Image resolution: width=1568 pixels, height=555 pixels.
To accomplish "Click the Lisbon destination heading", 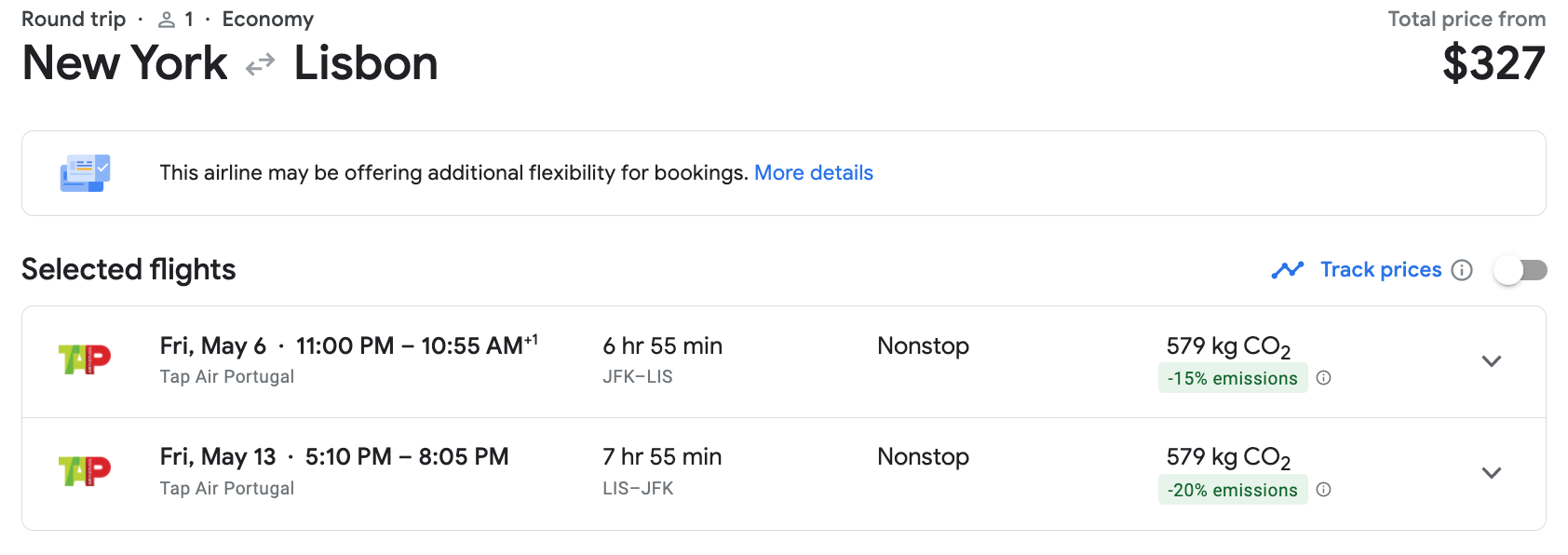I will pos(366,63).
